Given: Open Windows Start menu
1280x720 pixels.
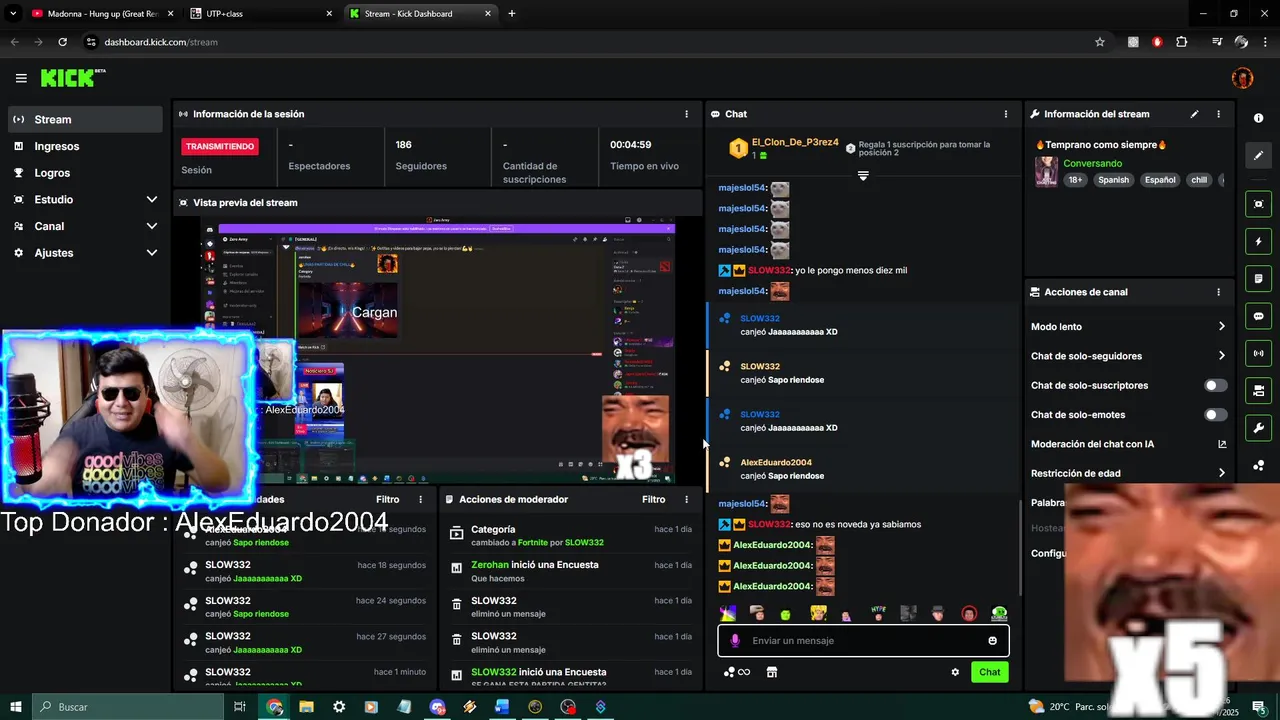Looking at the screenshot, I should point(16,707).
